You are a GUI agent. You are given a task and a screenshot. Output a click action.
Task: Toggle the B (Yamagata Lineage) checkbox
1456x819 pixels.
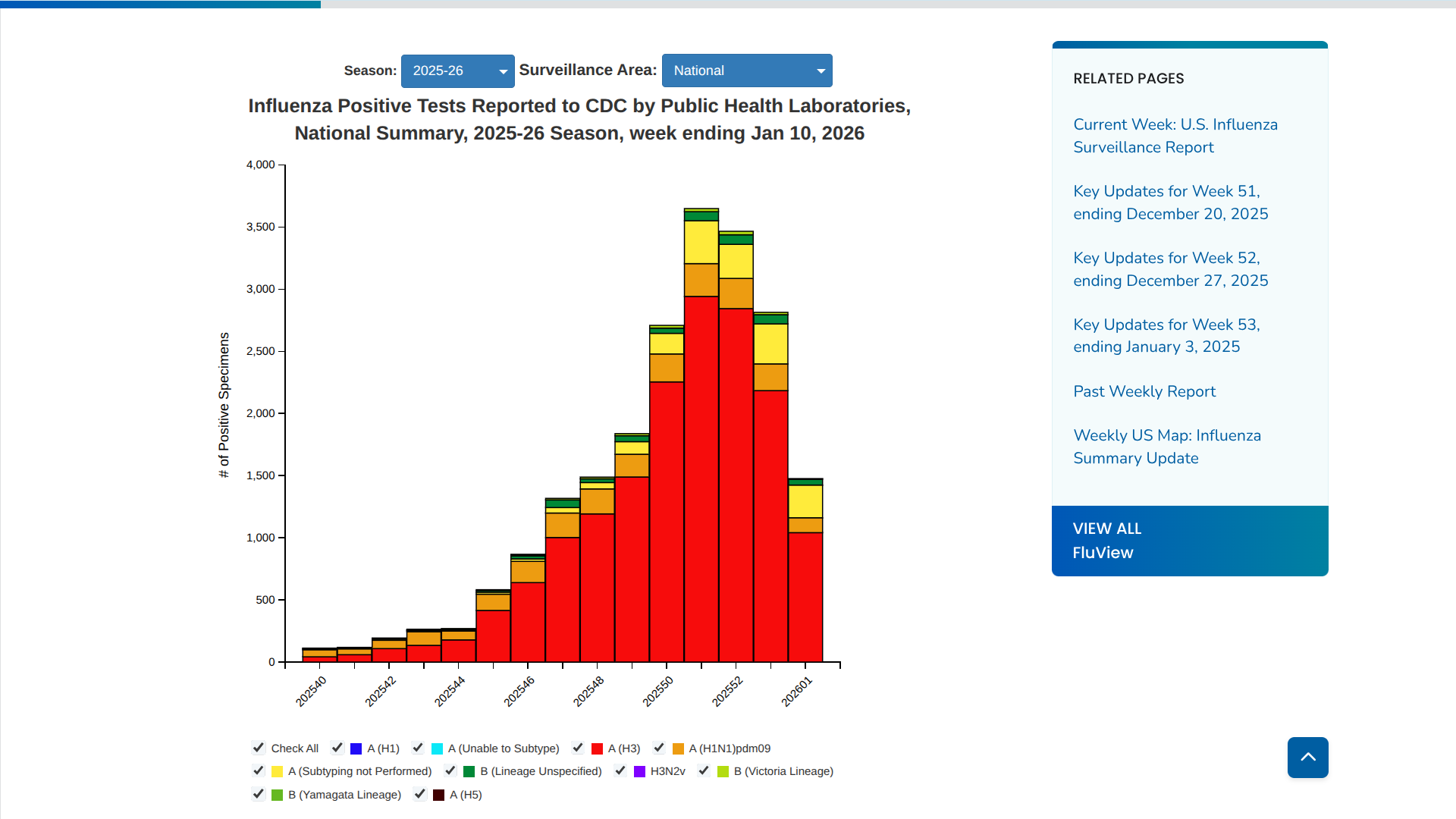tap(258, 794)
